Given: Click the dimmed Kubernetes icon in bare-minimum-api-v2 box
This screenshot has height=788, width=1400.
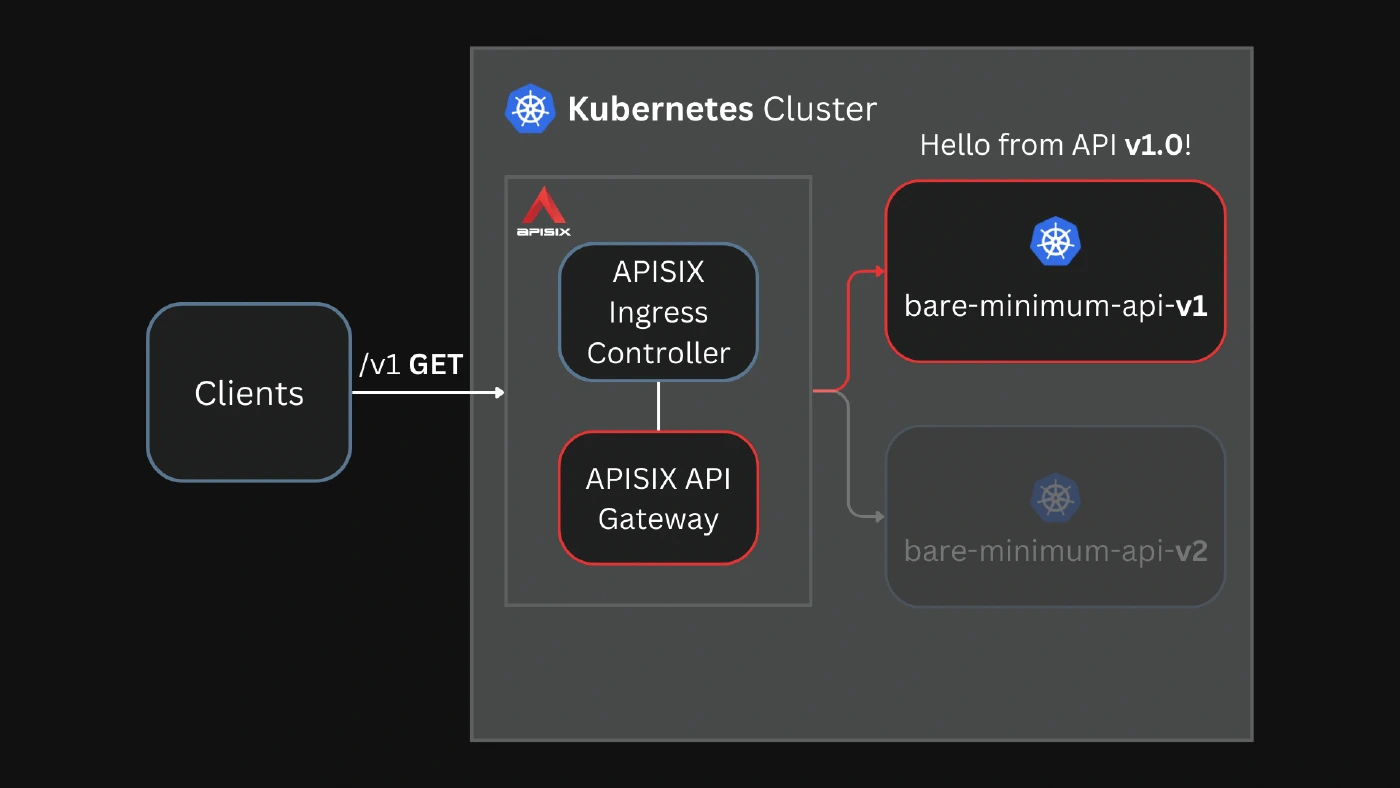Looking at the screenshot, I should (1056, 499).
